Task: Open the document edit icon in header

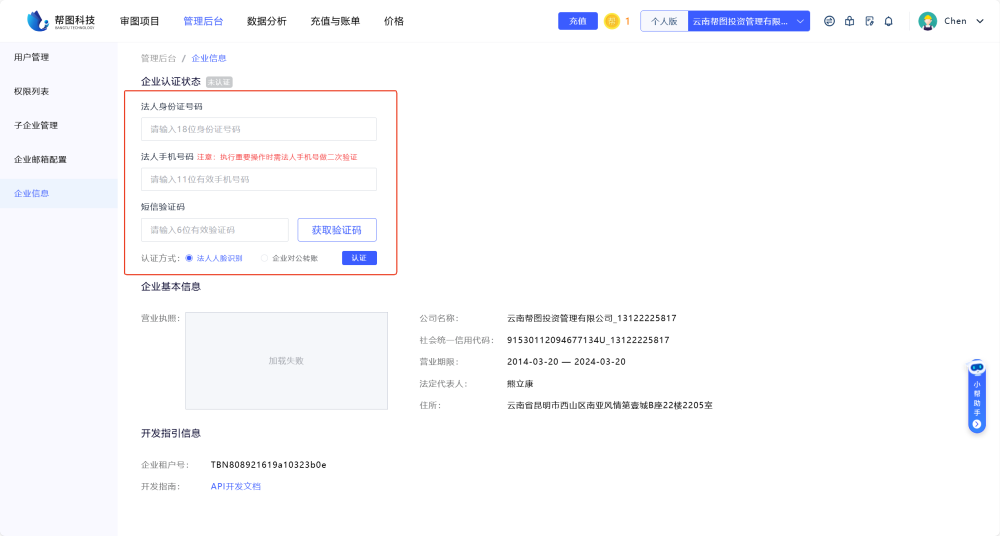Action: [869, 21]
